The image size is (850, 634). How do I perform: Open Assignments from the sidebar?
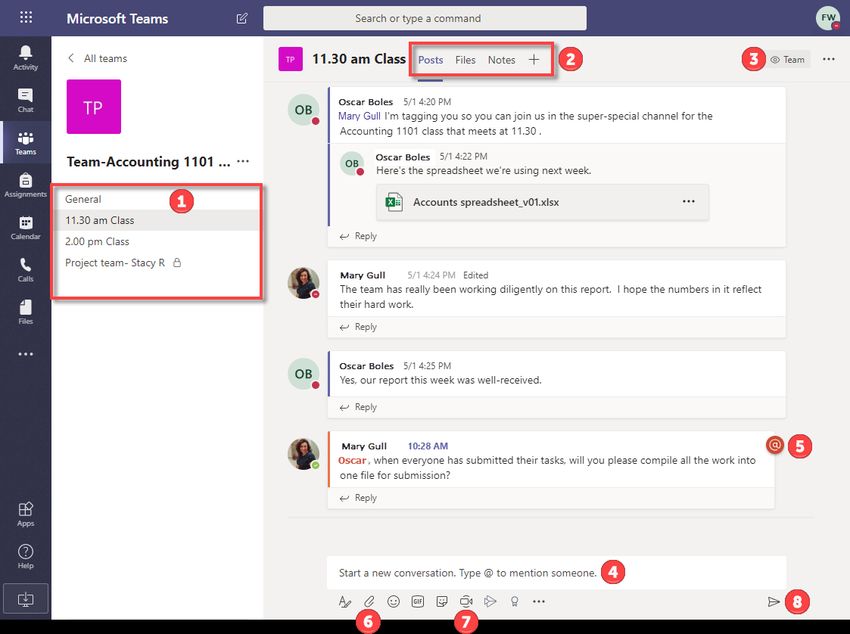pos(25,185)
